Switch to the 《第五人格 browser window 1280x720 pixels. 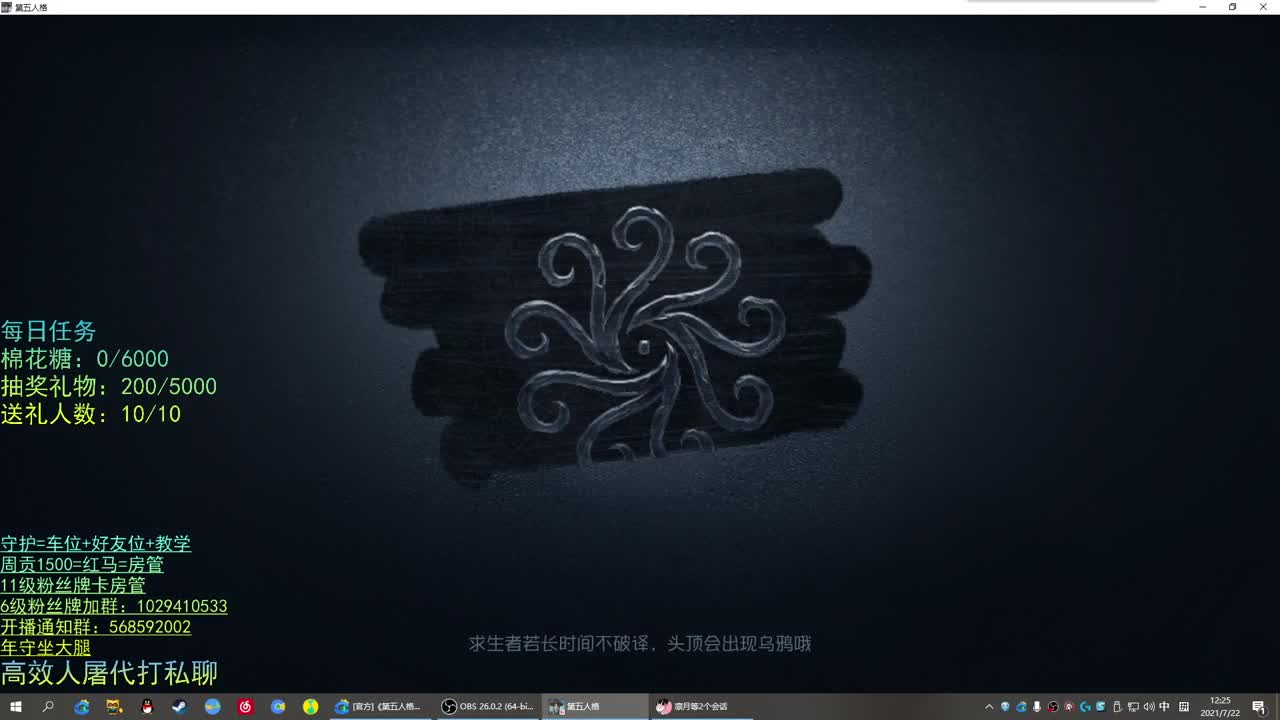coord(383,707)
